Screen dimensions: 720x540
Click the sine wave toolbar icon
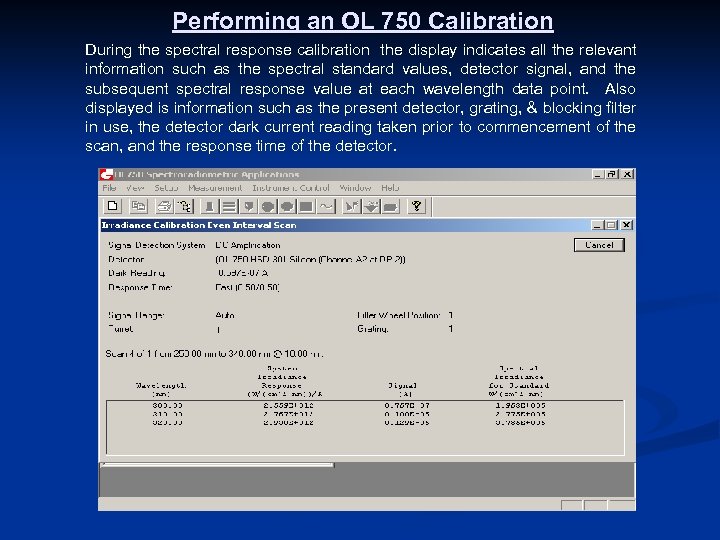tap(326, 207)
